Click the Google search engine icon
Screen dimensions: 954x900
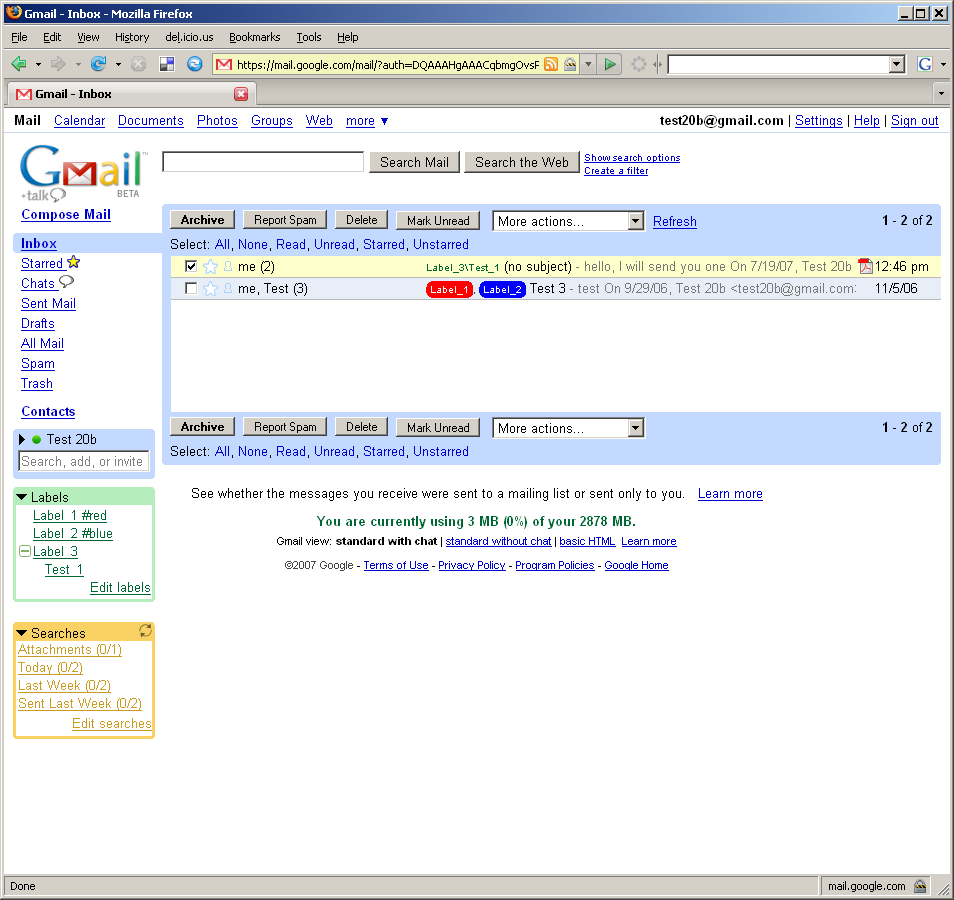[925, 64]
